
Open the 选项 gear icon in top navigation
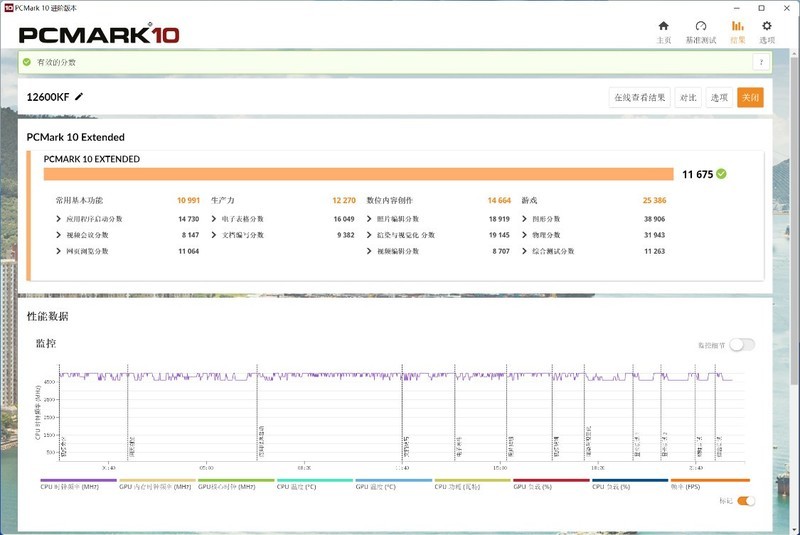click(767, 26)
